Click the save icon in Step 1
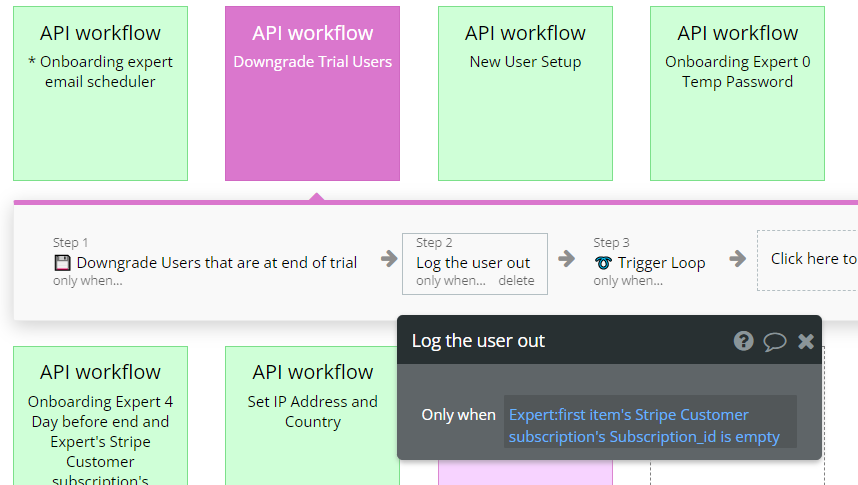 (x=62, y=263)
